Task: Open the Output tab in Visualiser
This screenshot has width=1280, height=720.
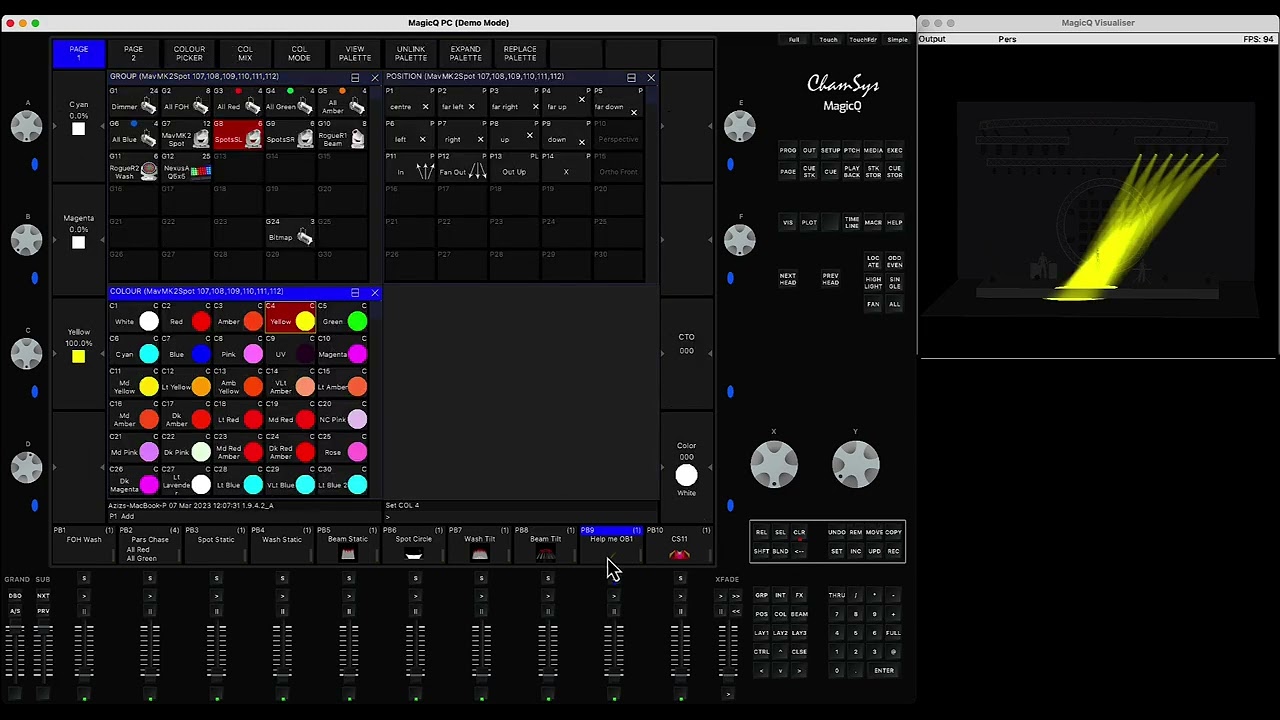Action: pyautogui.click(x=932, y=39)
